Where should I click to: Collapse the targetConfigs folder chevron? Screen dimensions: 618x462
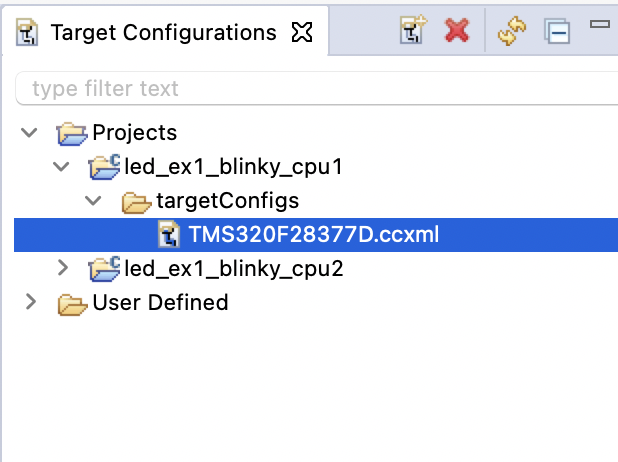93,201
